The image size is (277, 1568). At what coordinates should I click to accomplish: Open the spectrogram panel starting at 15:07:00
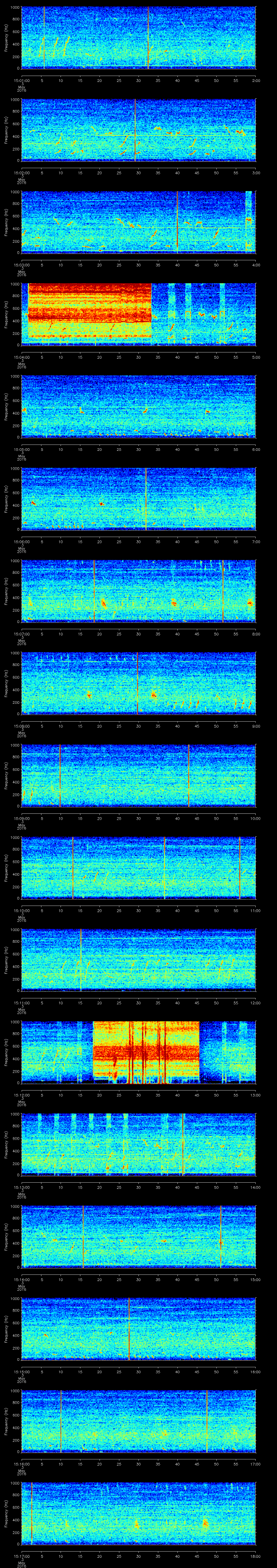pyautogui.click(x=139, y=591)
